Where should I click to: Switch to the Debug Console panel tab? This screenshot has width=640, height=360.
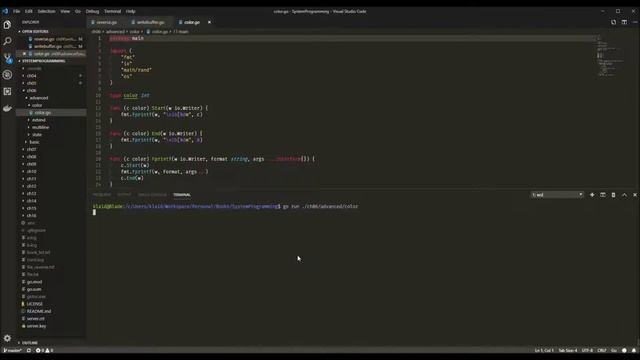(152, 195)
